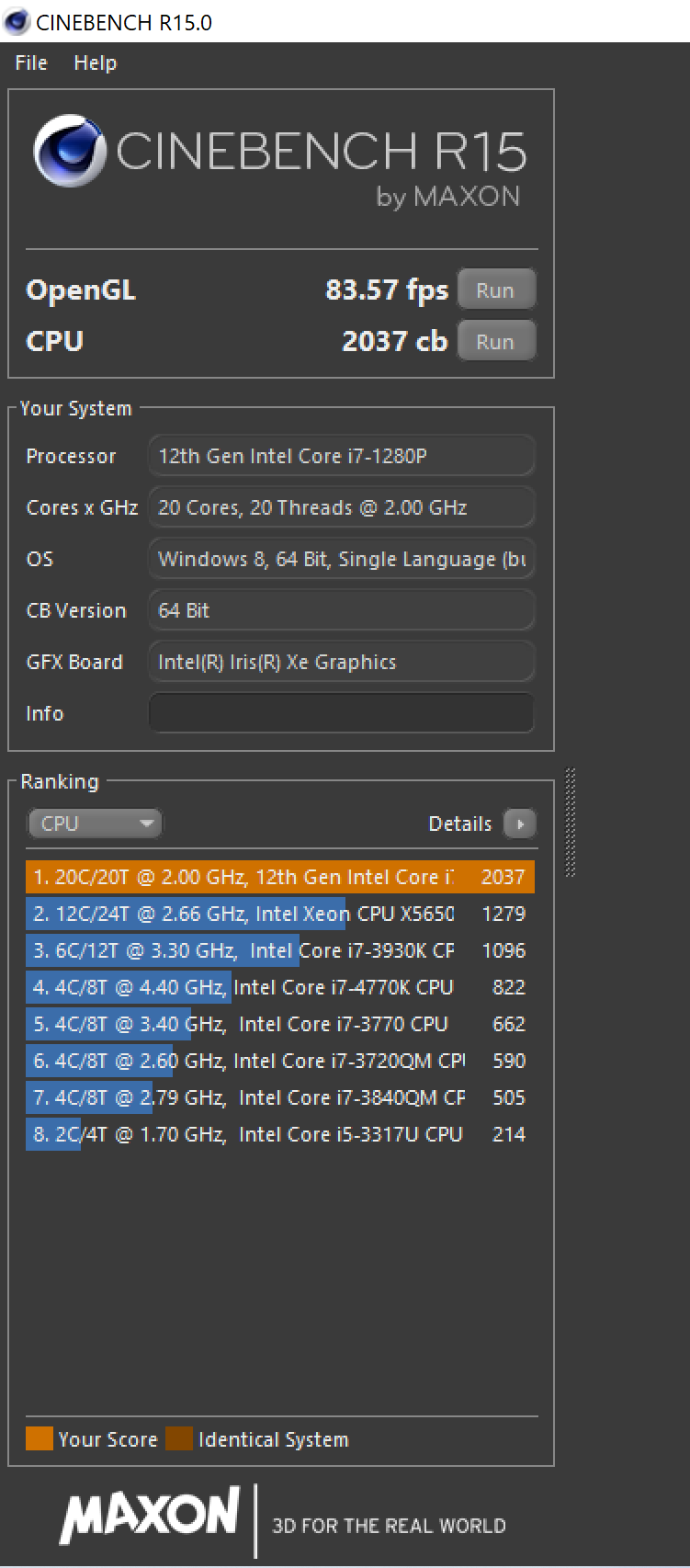690x1568 pixels.
Task: Select ranking entry Core i7-3770
Action: pos(280,1024)
